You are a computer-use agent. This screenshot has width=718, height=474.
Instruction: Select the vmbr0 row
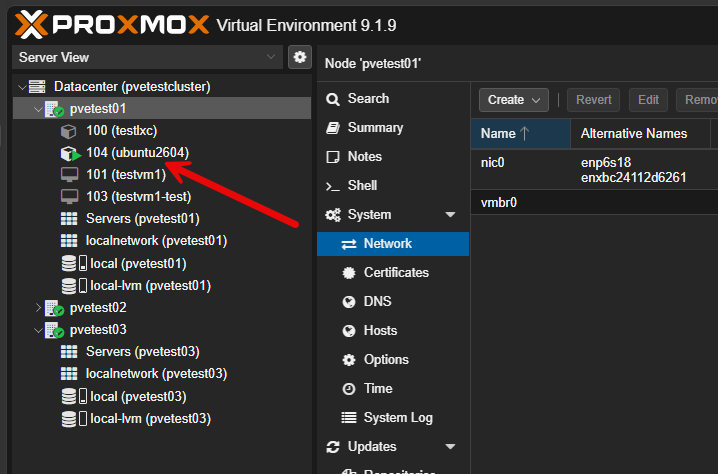pyautogui.click(x=594, y=202)
